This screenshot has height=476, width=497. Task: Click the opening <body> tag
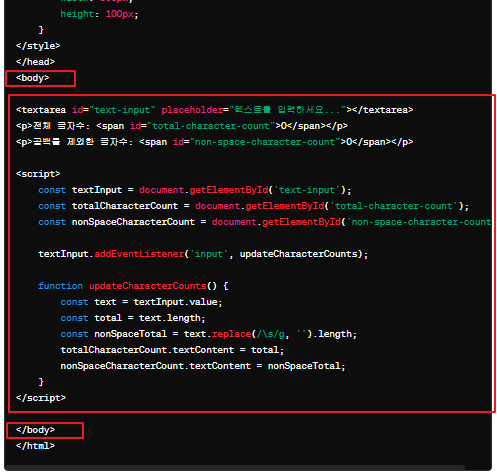(33, 78)
